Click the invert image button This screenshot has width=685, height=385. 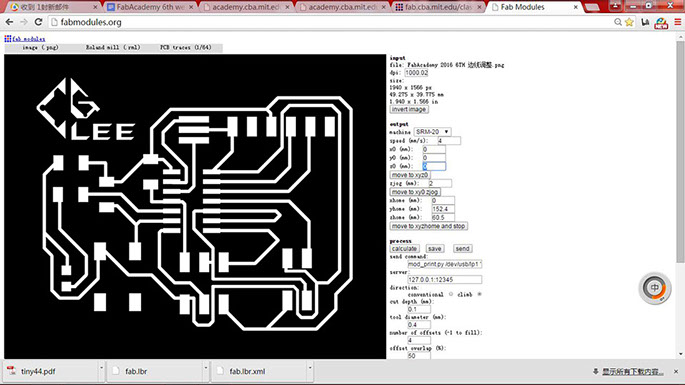[408, 109]
